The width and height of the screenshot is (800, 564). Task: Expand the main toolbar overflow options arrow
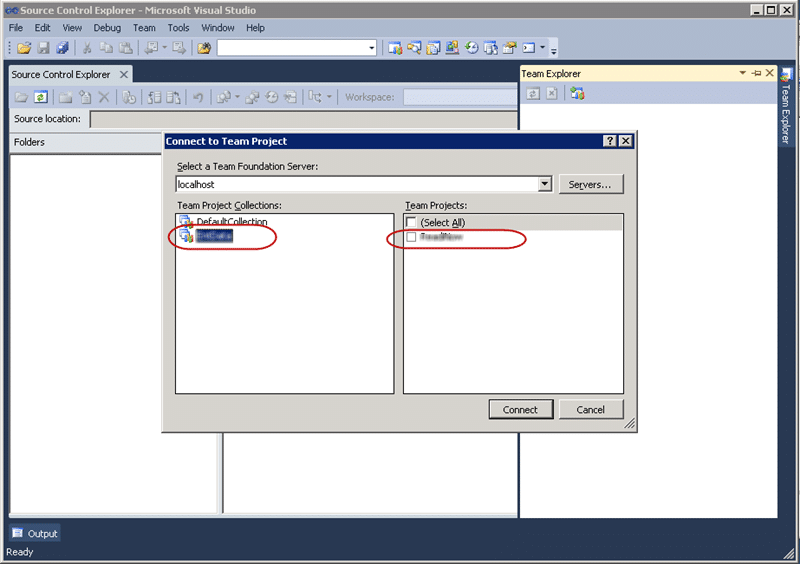pyautogui.click(x=554, y=50)
